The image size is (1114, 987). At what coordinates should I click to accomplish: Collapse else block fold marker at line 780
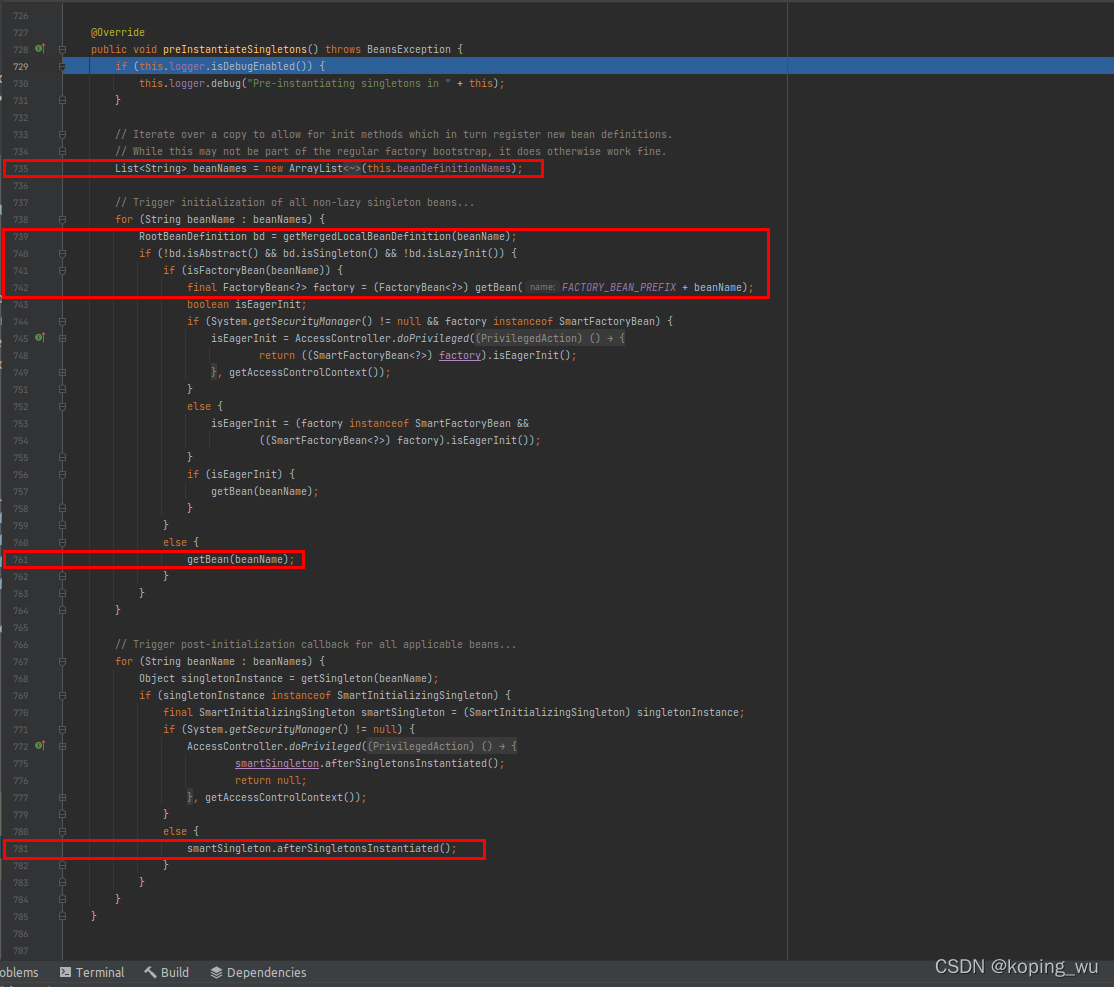(x=63, y=831)
